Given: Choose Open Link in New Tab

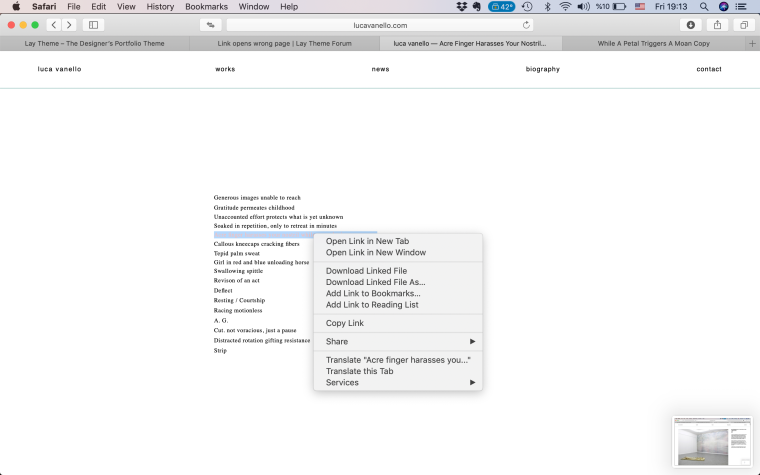Looking at the screenshot, I should [x=367, y=241].
